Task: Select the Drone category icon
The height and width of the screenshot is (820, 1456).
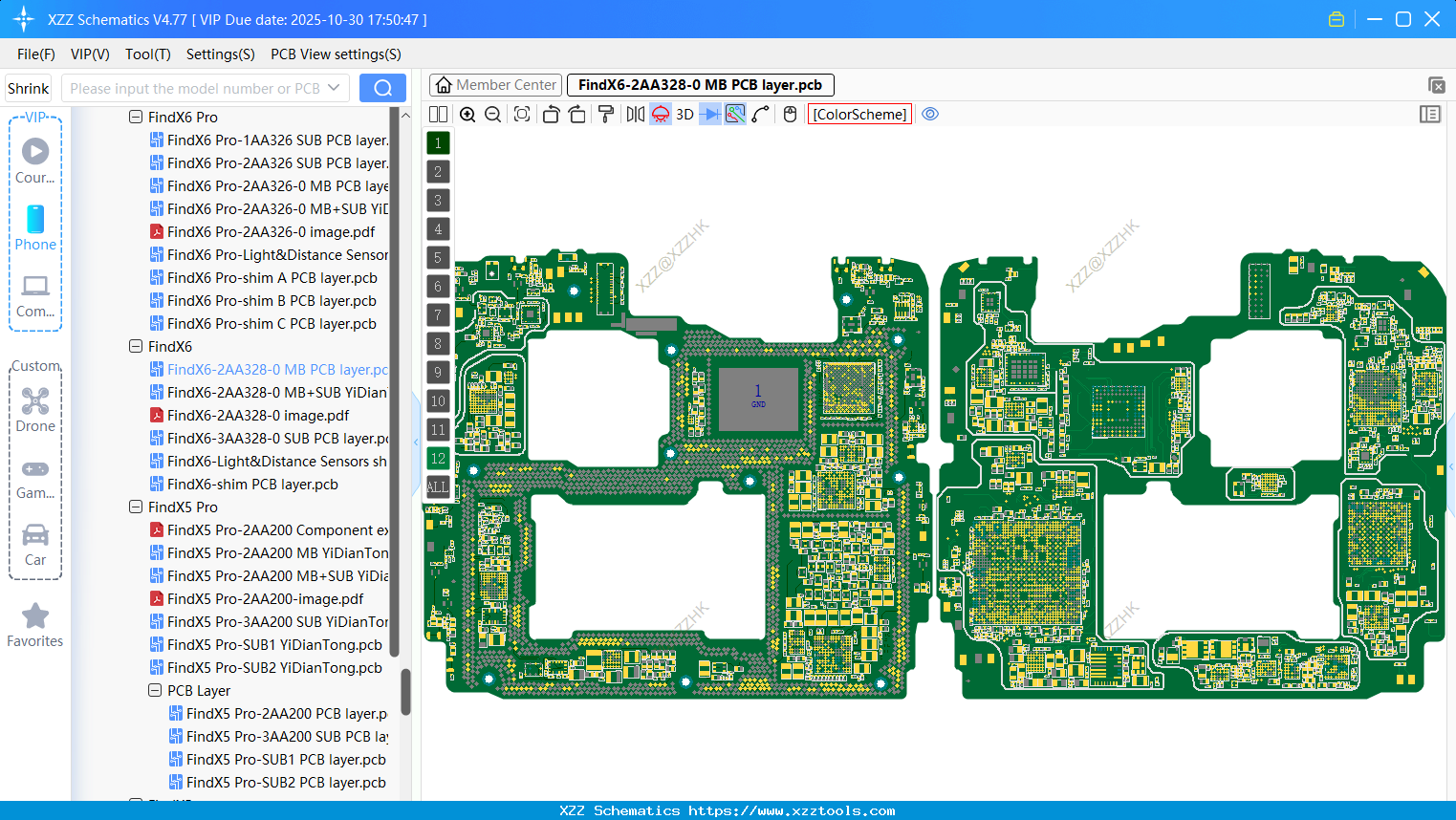Action: coord(35,409)
